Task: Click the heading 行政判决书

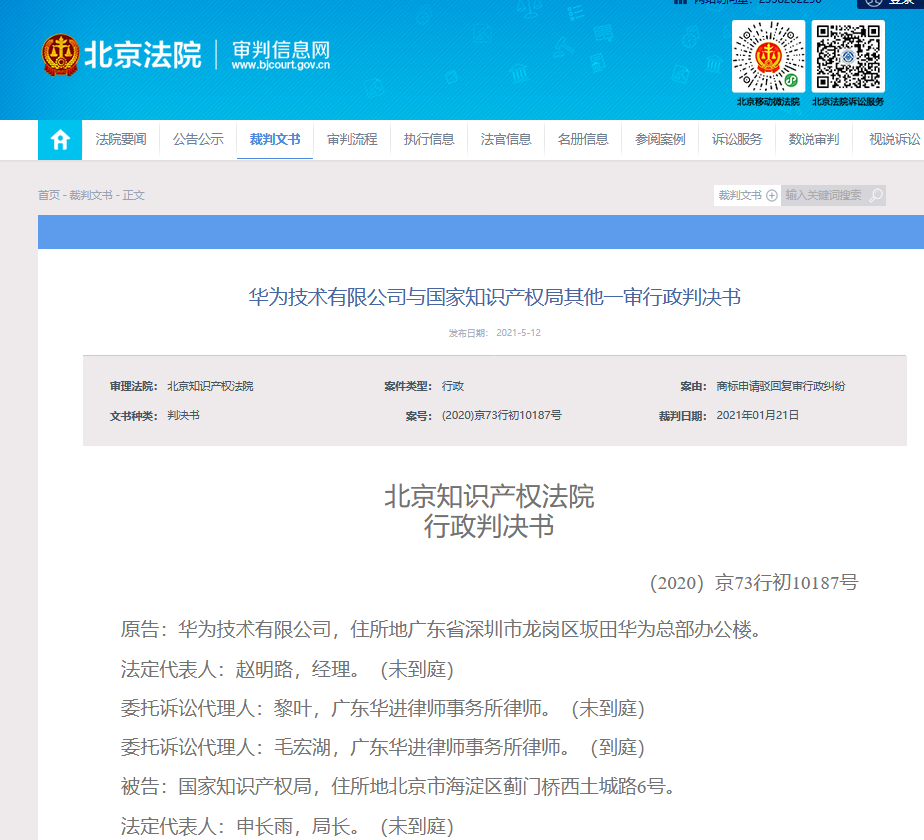Action: tap(489, 526)
